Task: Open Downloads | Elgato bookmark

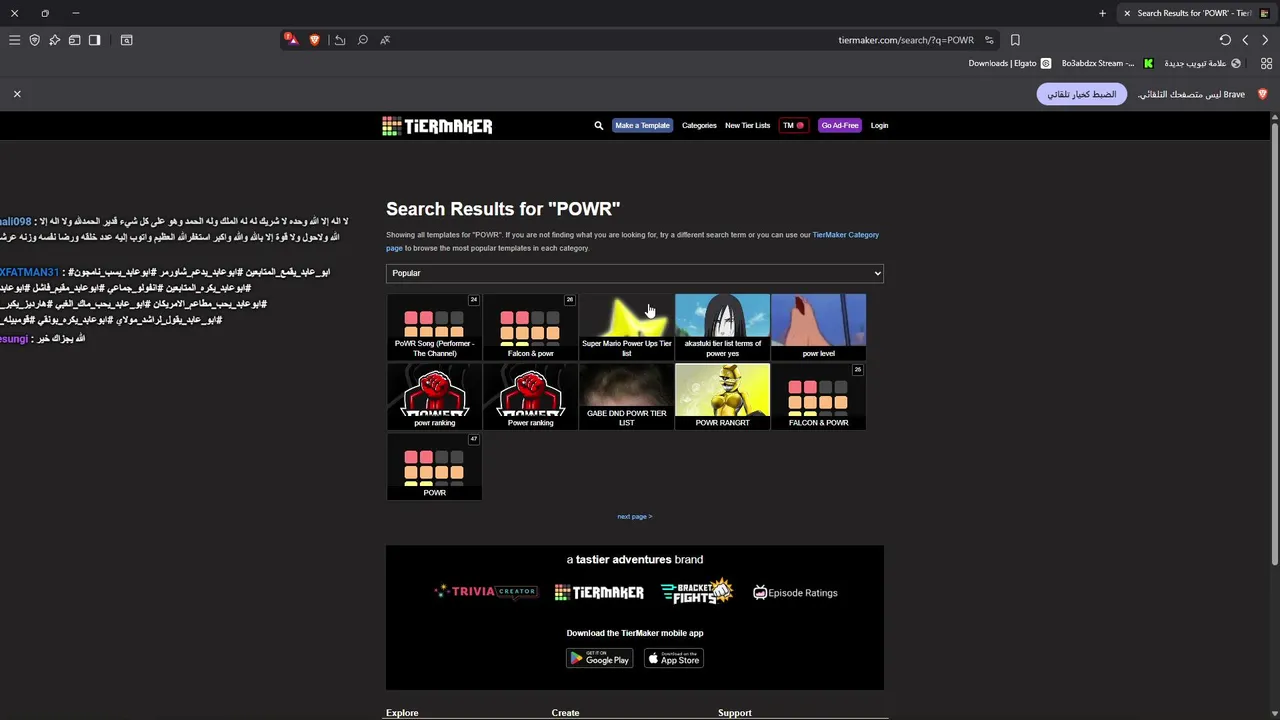Action: tap(1009, 63)
